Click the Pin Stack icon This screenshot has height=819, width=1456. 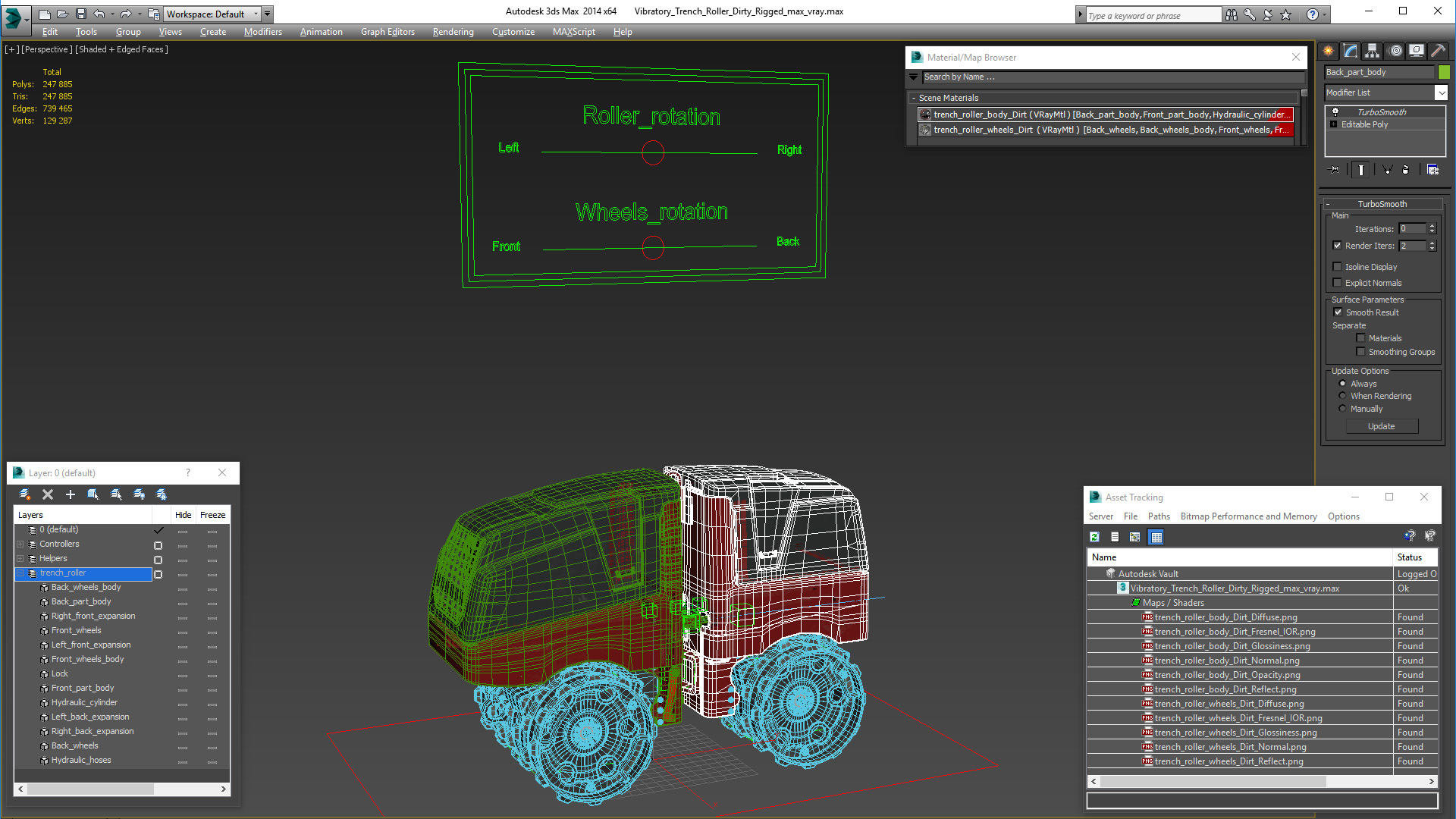coord(1335,170)
